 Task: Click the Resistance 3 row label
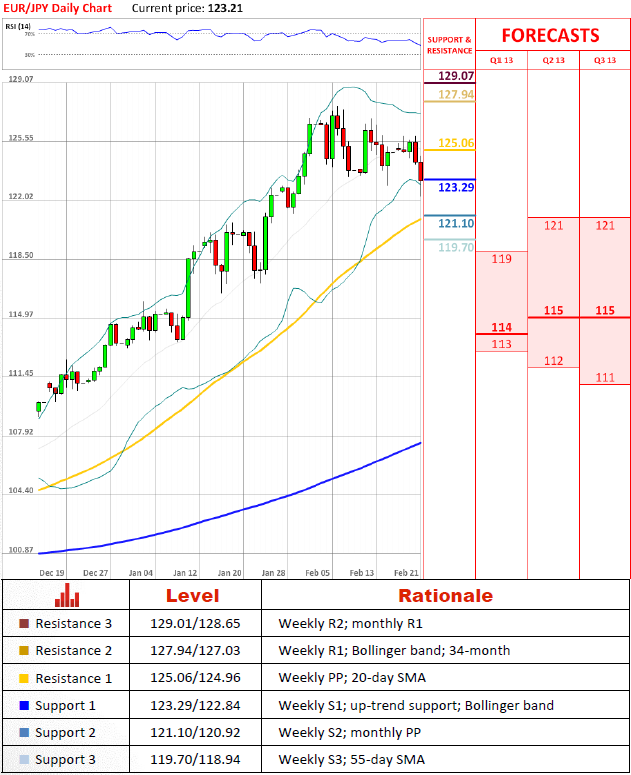click(x=74, y=624)
